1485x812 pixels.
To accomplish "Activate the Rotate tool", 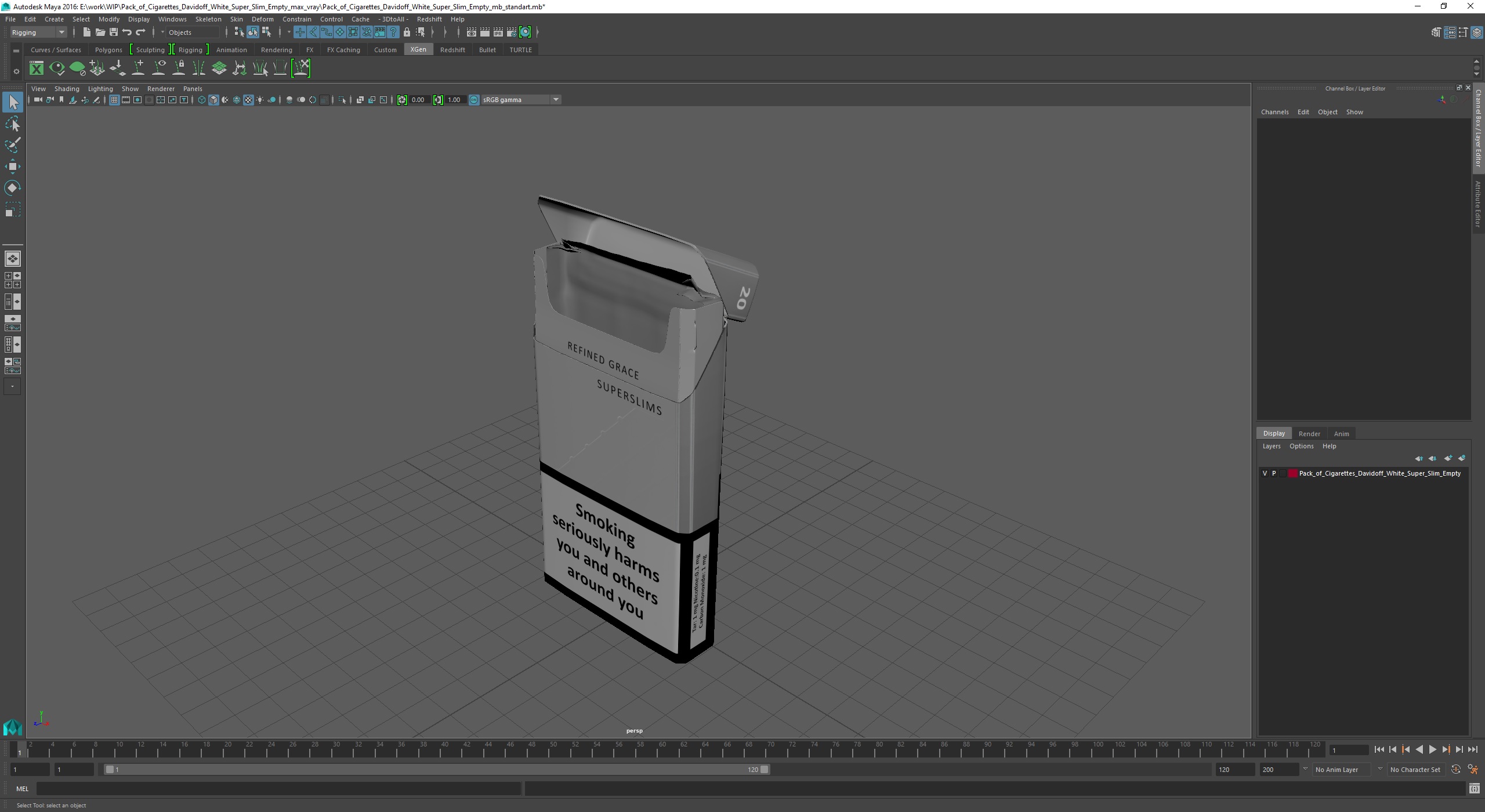I will [12, 188].
